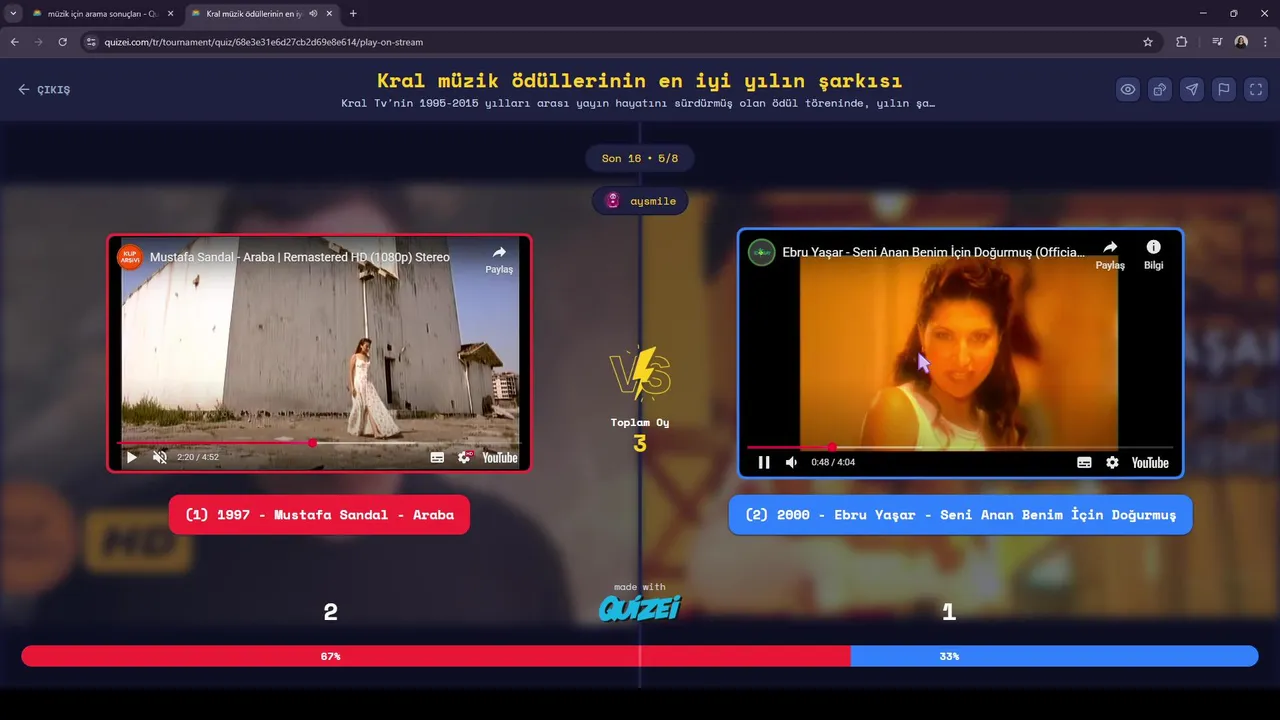Click the quiz description subtitle
Image resolution: width=1280 pixels, height=720 pixels.
(x=640, y=103)
